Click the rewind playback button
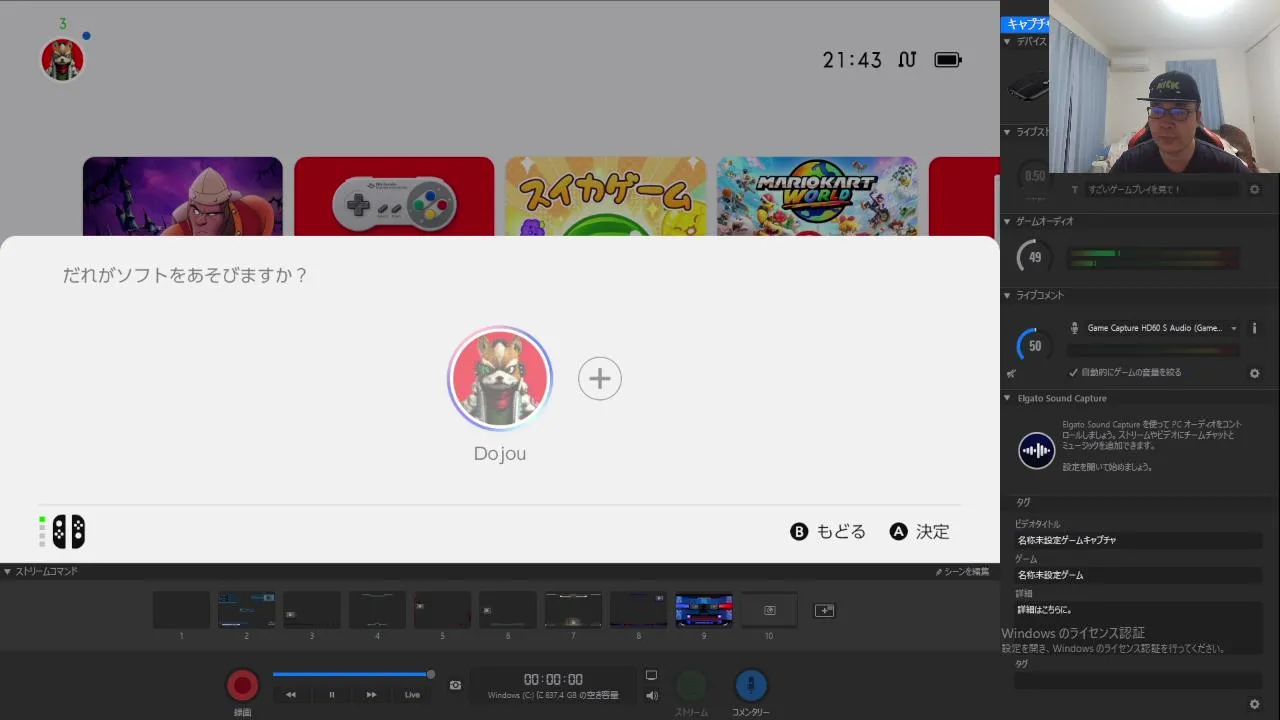 291,695
